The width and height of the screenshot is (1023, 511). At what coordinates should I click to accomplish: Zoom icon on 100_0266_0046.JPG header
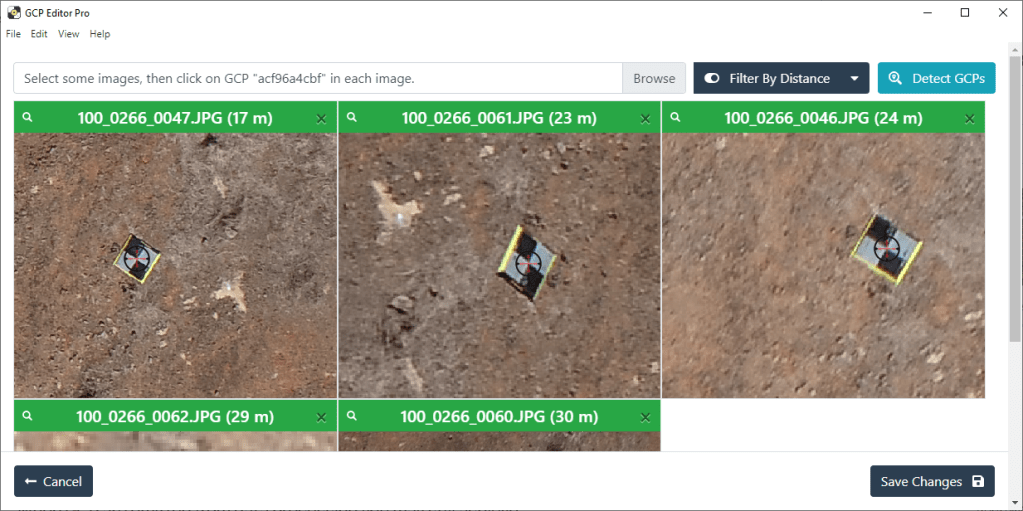[x=676, y=117]
